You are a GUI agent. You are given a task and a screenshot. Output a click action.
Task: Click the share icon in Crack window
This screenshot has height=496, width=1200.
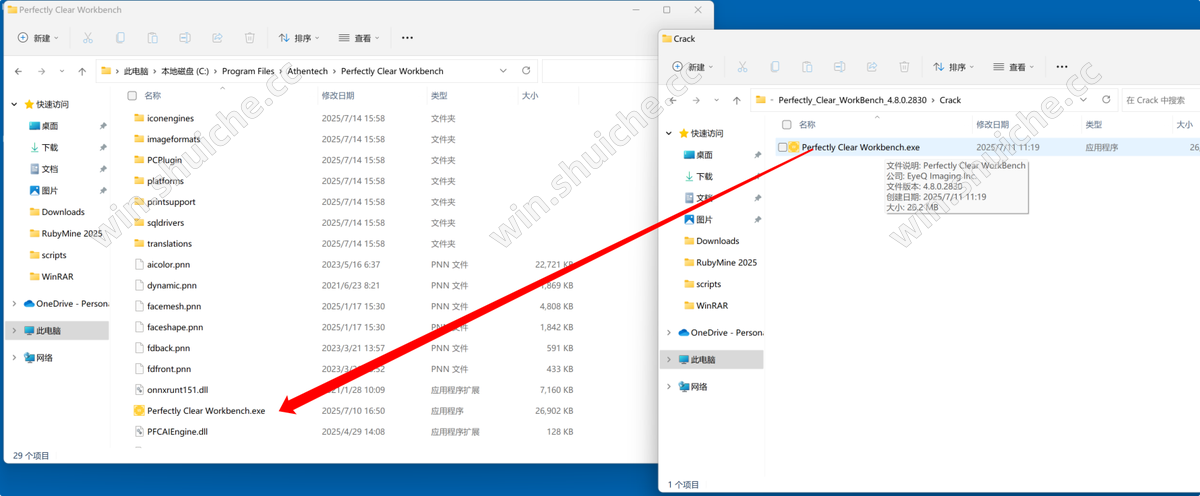coord(872,67)
